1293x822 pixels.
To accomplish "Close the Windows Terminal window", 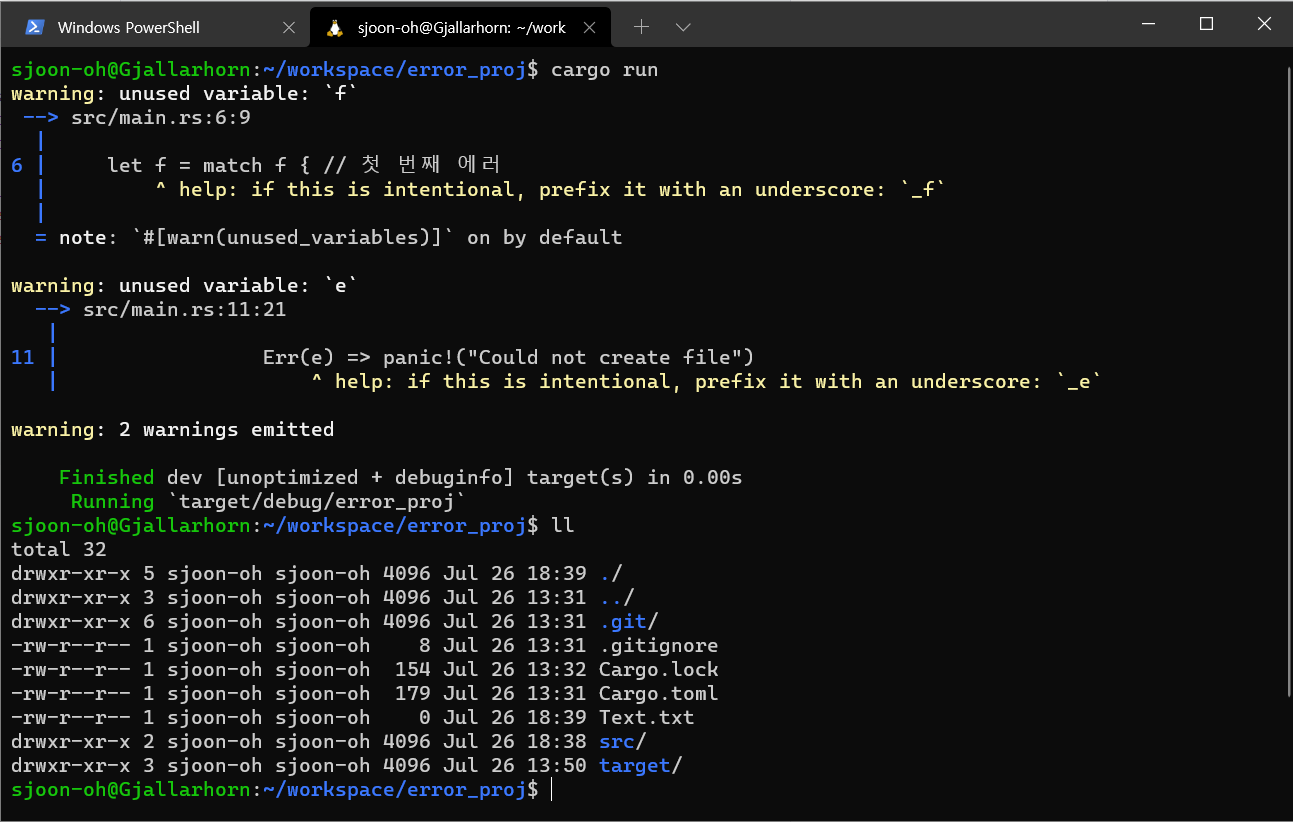I will pos(1264,24).
